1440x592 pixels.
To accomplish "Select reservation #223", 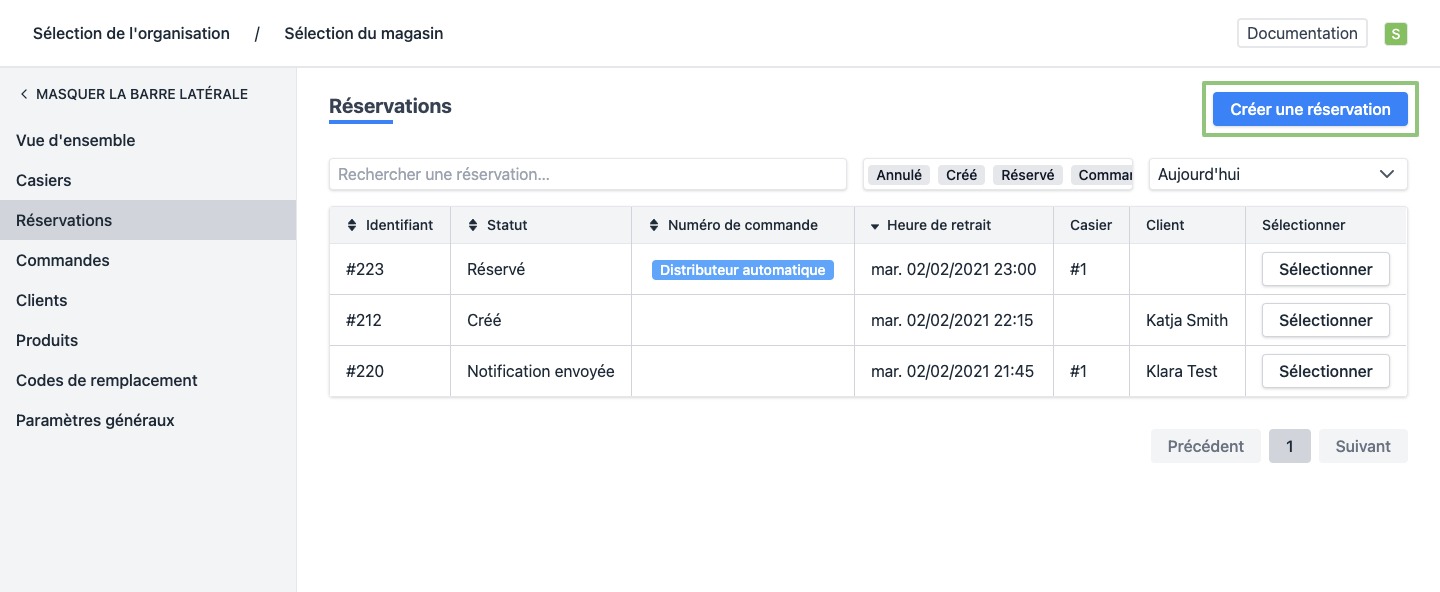I will [1325, 270].
